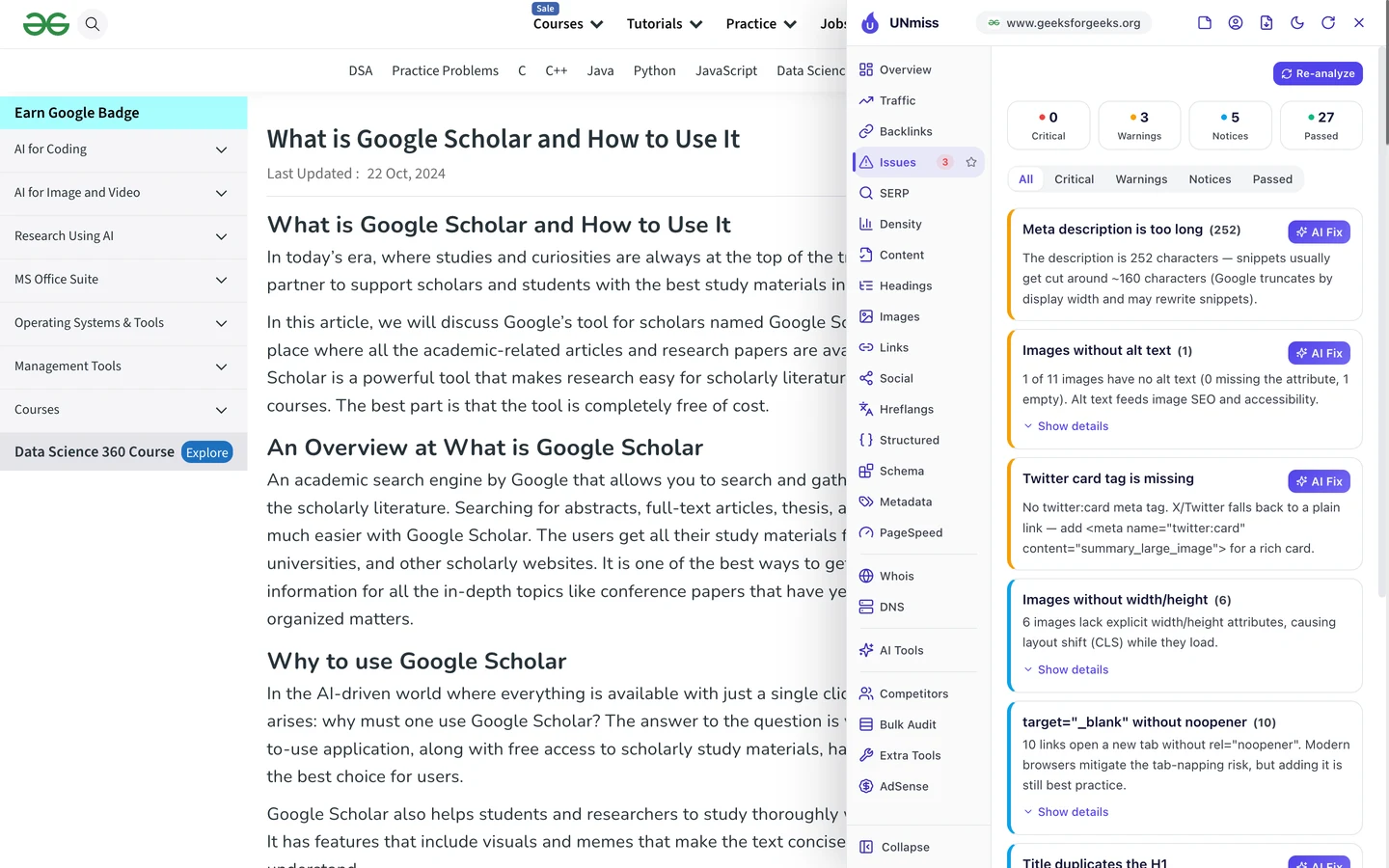The height and width of the screenshot is (868, 1389).
Task: Open the Backlinks section
Action: pos(918,131)
